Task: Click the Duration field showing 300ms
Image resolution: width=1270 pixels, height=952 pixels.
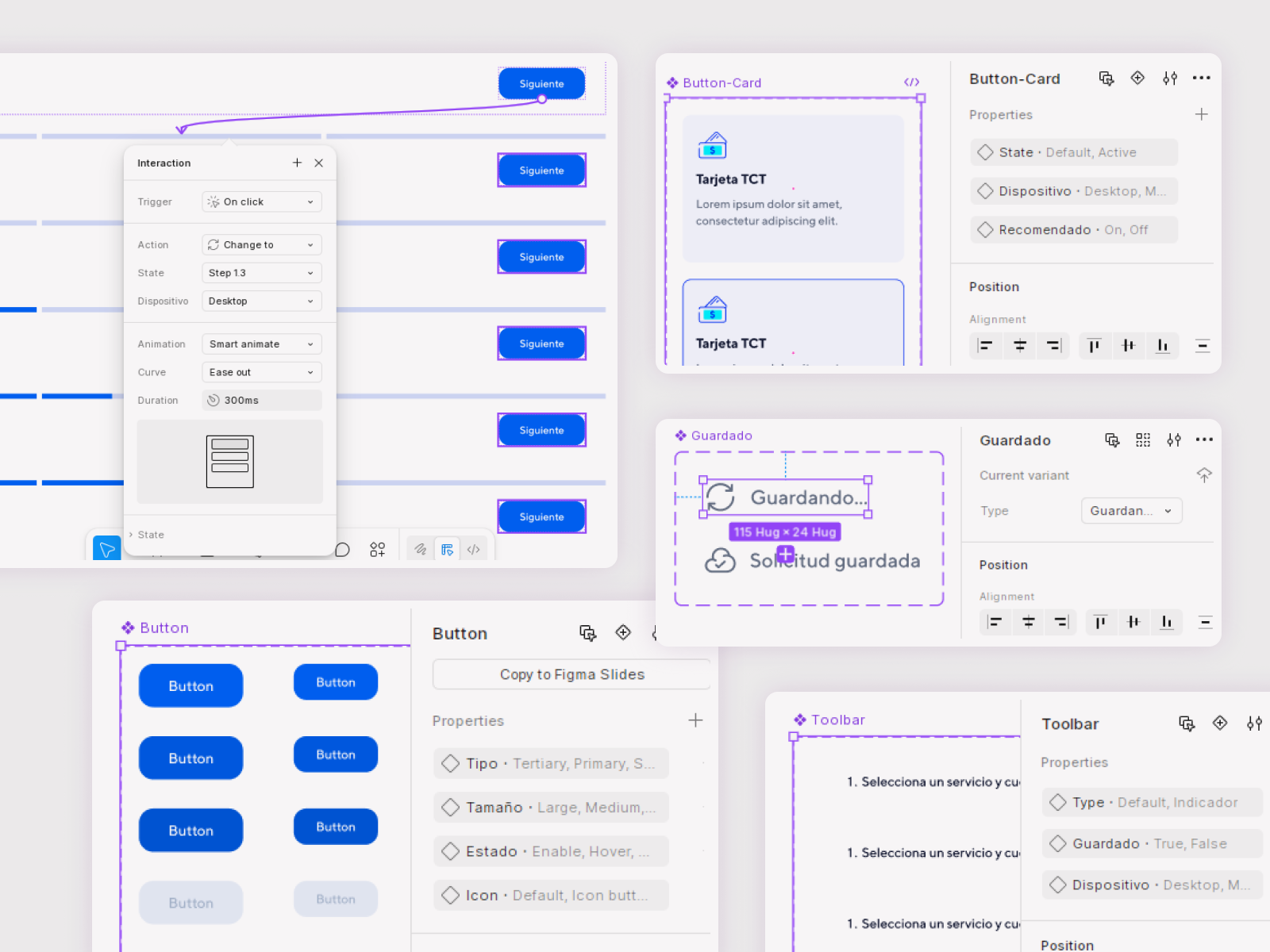Action: click(x=261, y=401)
